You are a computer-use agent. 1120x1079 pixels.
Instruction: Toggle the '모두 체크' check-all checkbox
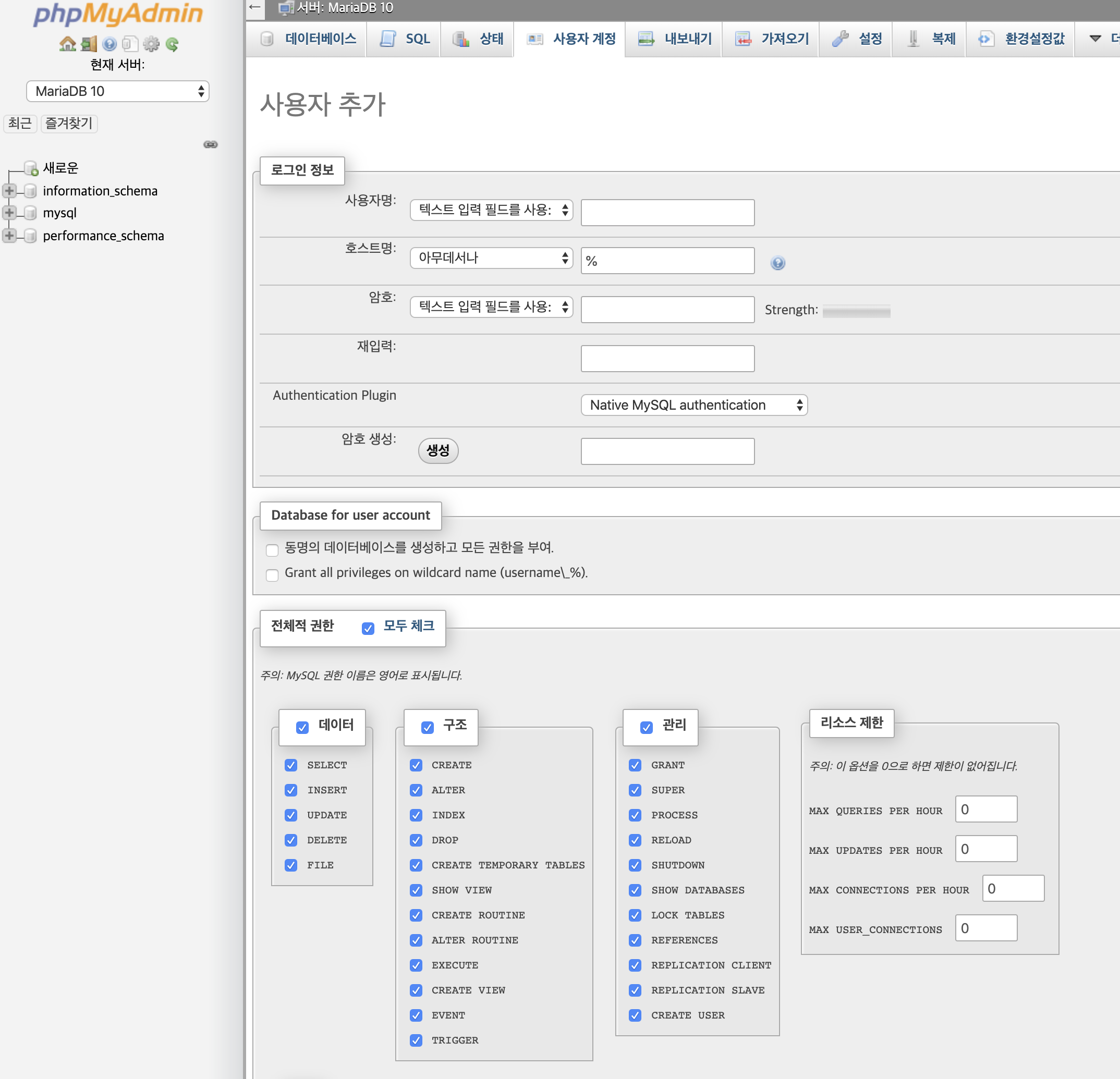368,628
